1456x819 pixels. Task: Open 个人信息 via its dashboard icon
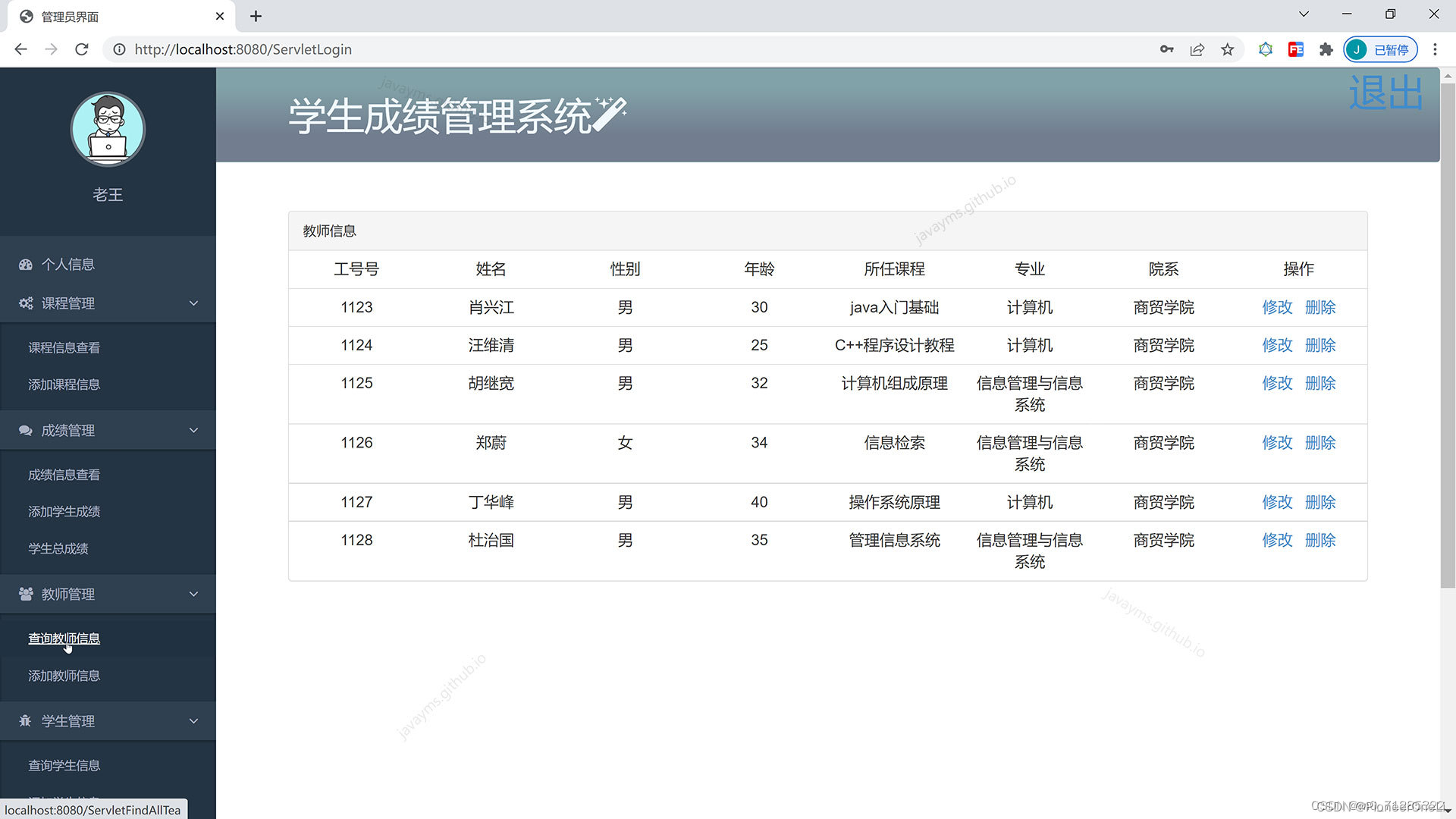[24, 264]
